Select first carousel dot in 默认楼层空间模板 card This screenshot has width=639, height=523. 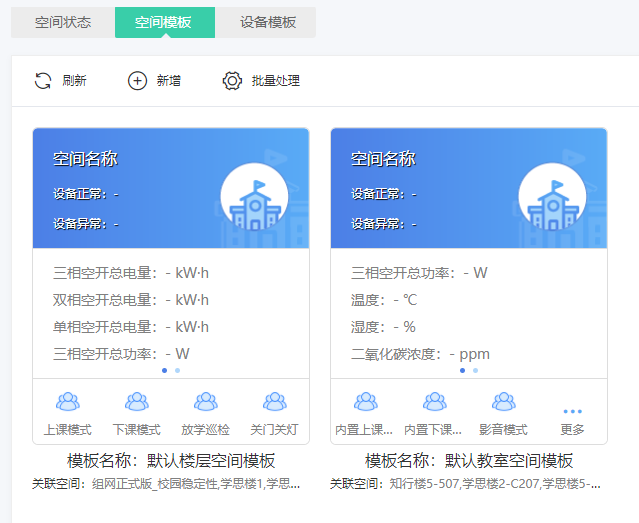pos(165,371)
